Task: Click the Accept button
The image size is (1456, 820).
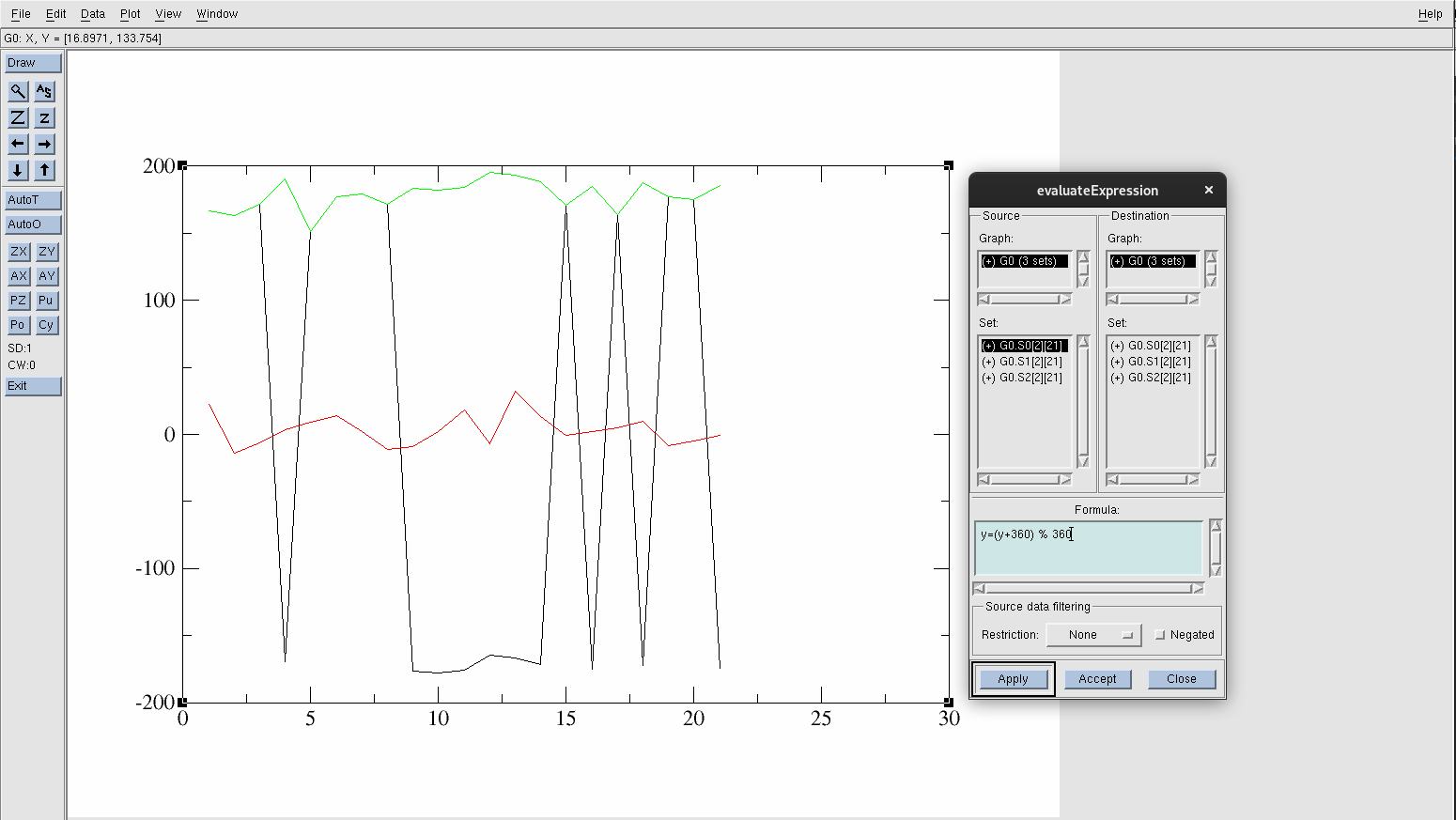Action: pos(1097,679)
